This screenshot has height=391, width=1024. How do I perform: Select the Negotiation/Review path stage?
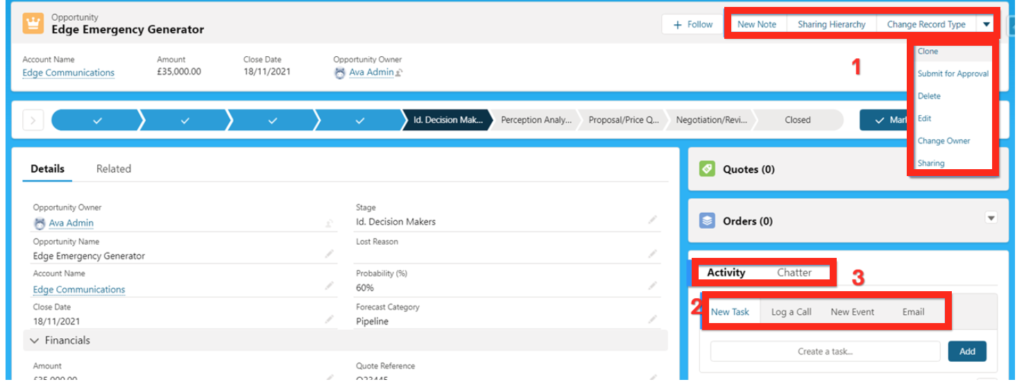tap(711, 120)
